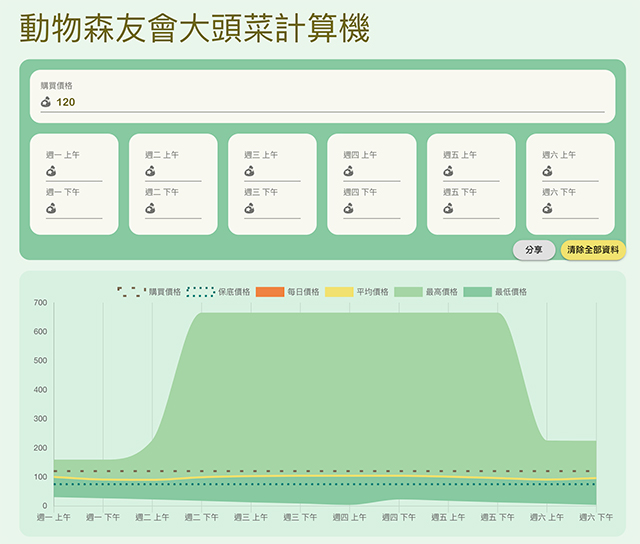Image resolution: width=640 pixels, height=544 pixels.
Task: Click the 保底價格 legend label
Action: click(234, 292)
